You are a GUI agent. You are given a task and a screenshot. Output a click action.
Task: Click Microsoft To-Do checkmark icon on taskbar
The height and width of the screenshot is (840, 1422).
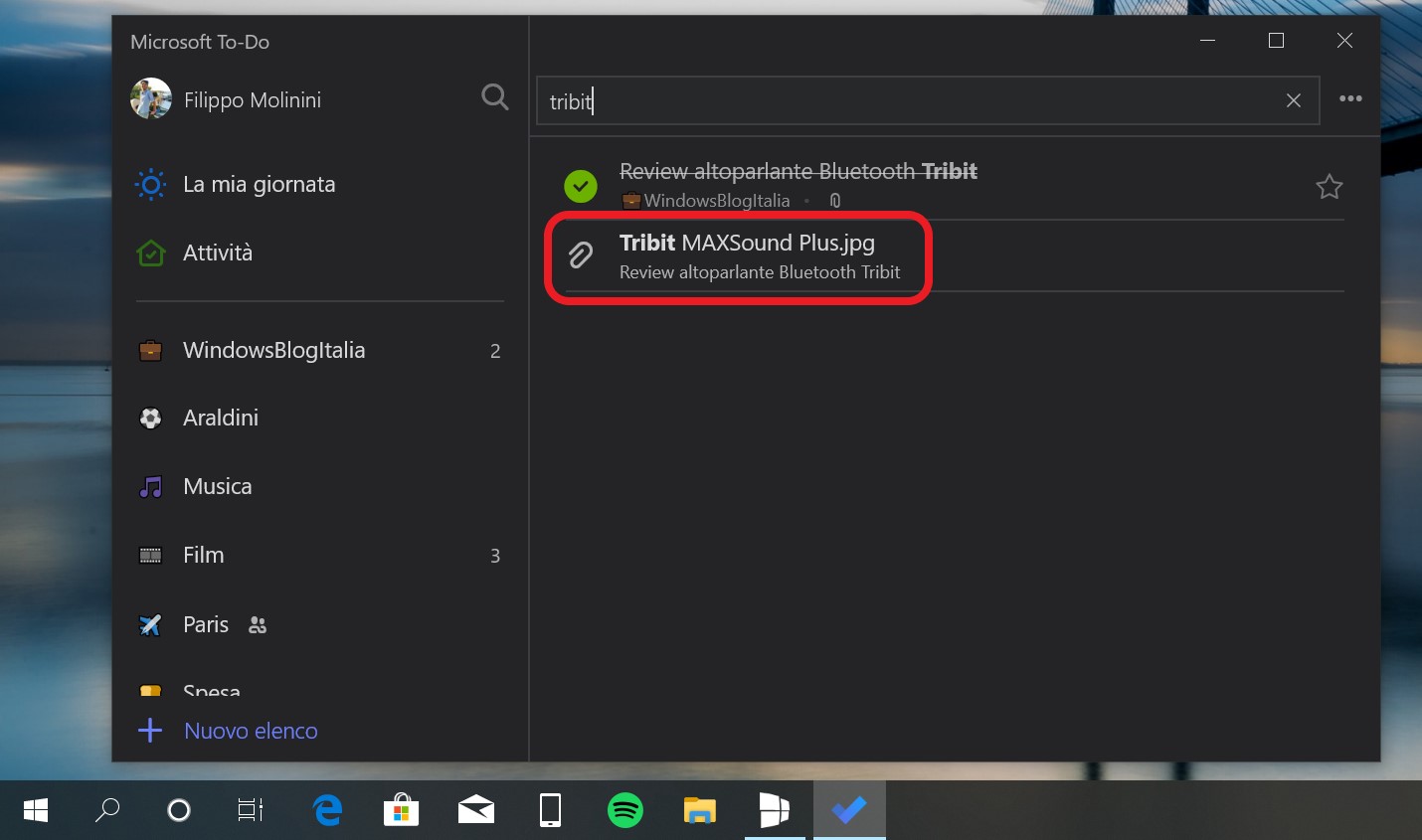(849, 810)
